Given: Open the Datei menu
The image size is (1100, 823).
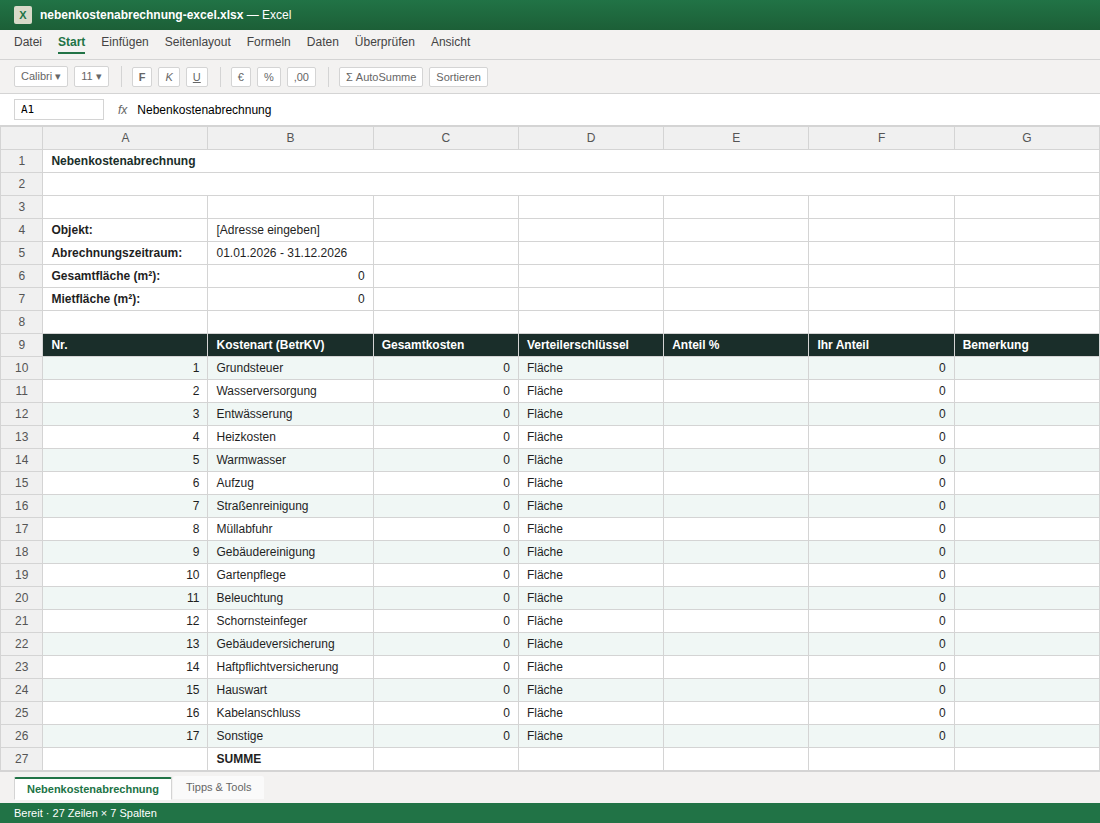Looking at the screenshot, I should click(x=28, y=42).
